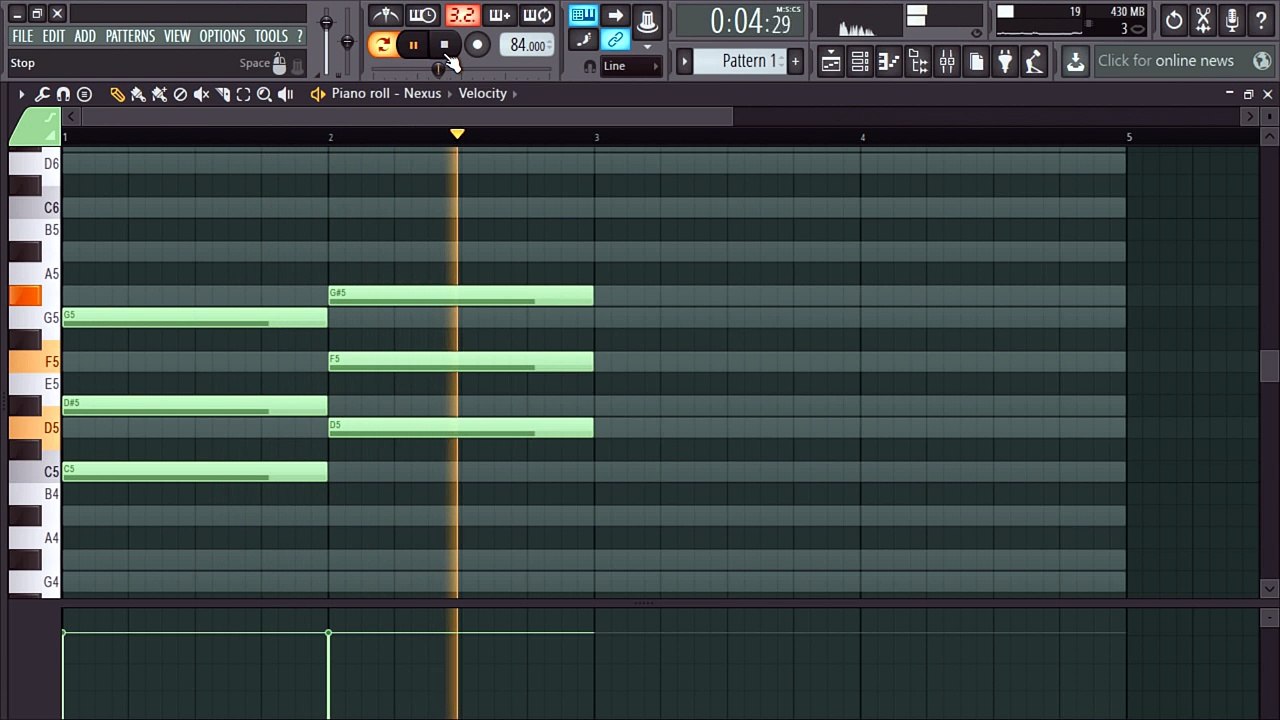Viewport: 1280px width, 720px height.
Task: Click the record button
Action: (477, 45)
